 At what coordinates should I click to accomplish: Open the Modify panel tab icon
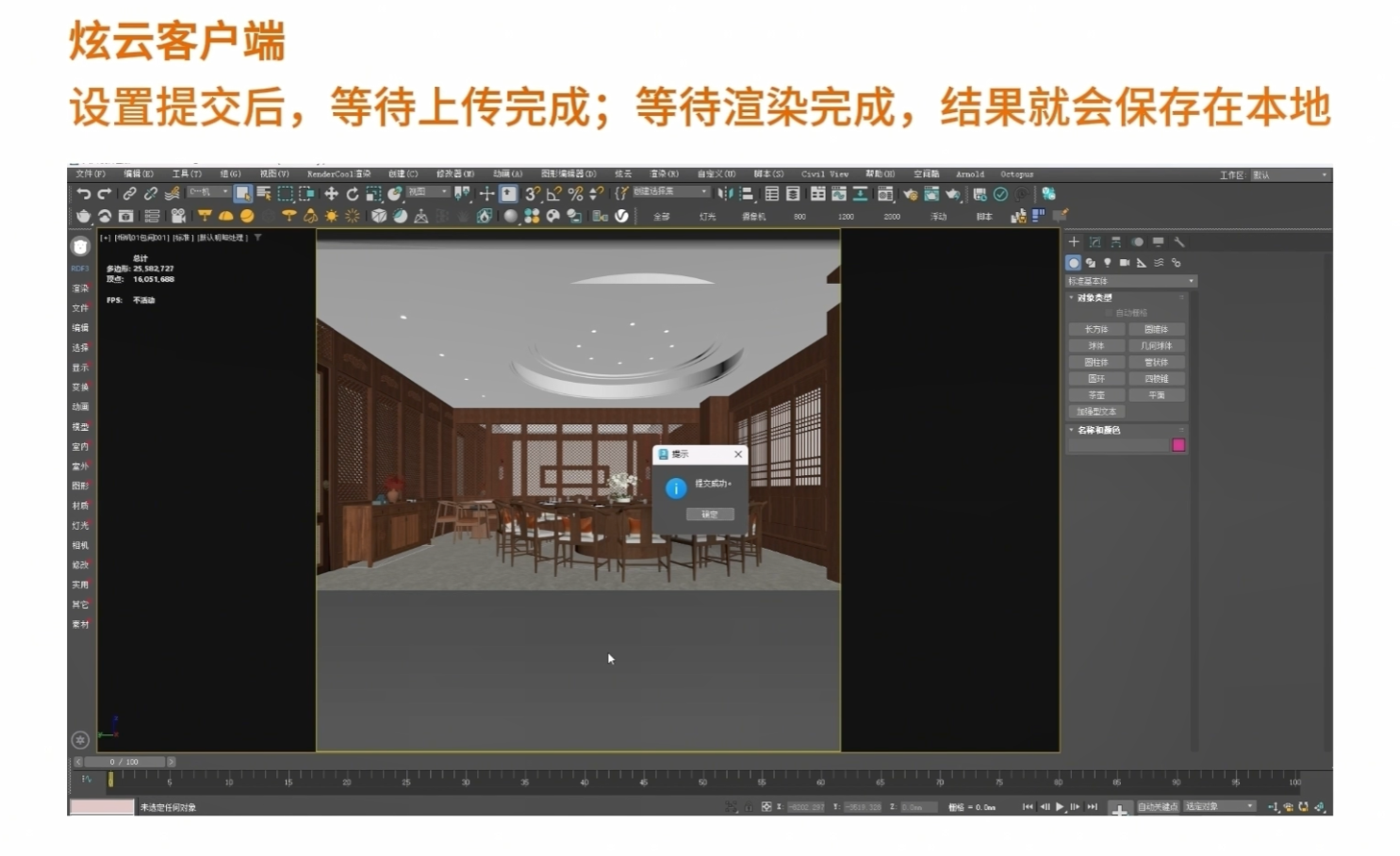point(1095,242)
